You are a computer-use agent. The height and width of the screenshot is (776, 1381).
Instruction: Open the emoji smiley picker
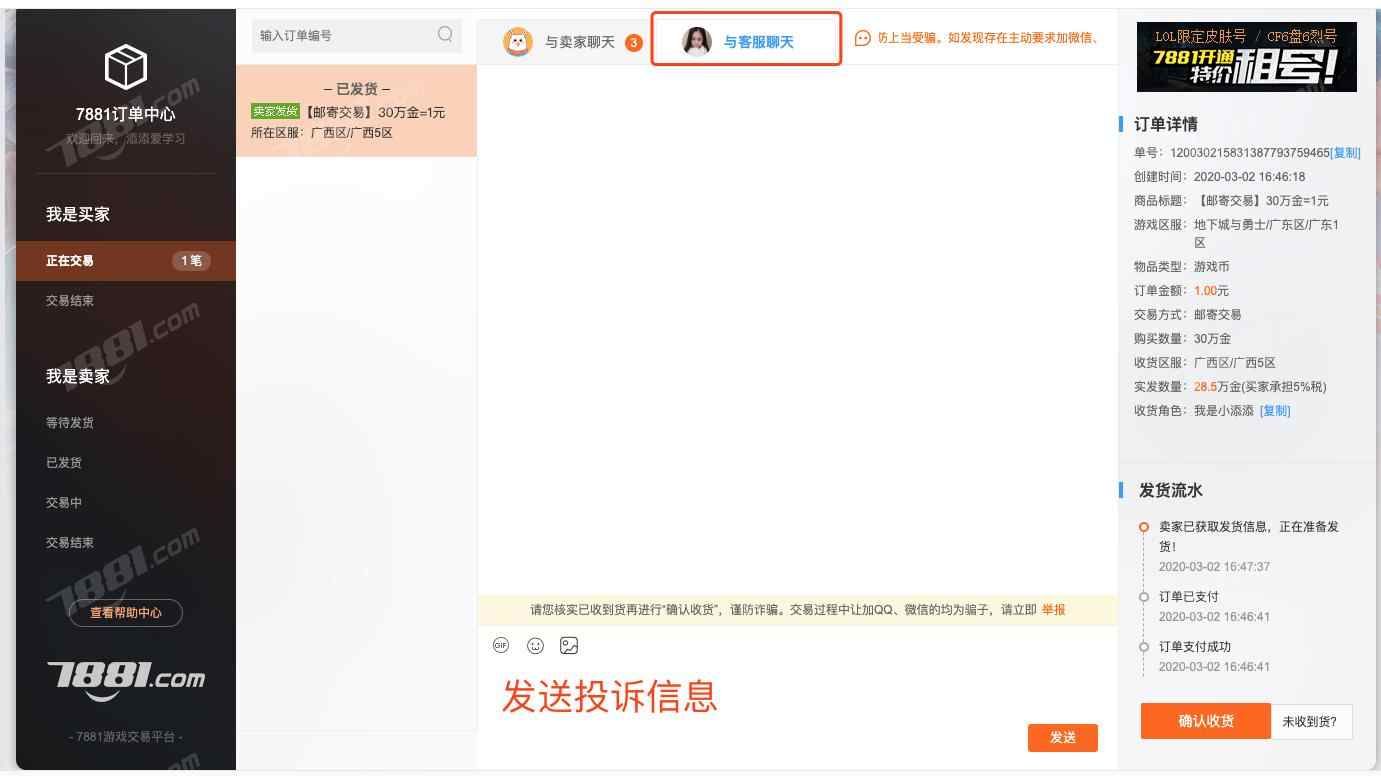pyautogui.click(x=535, y=646)
